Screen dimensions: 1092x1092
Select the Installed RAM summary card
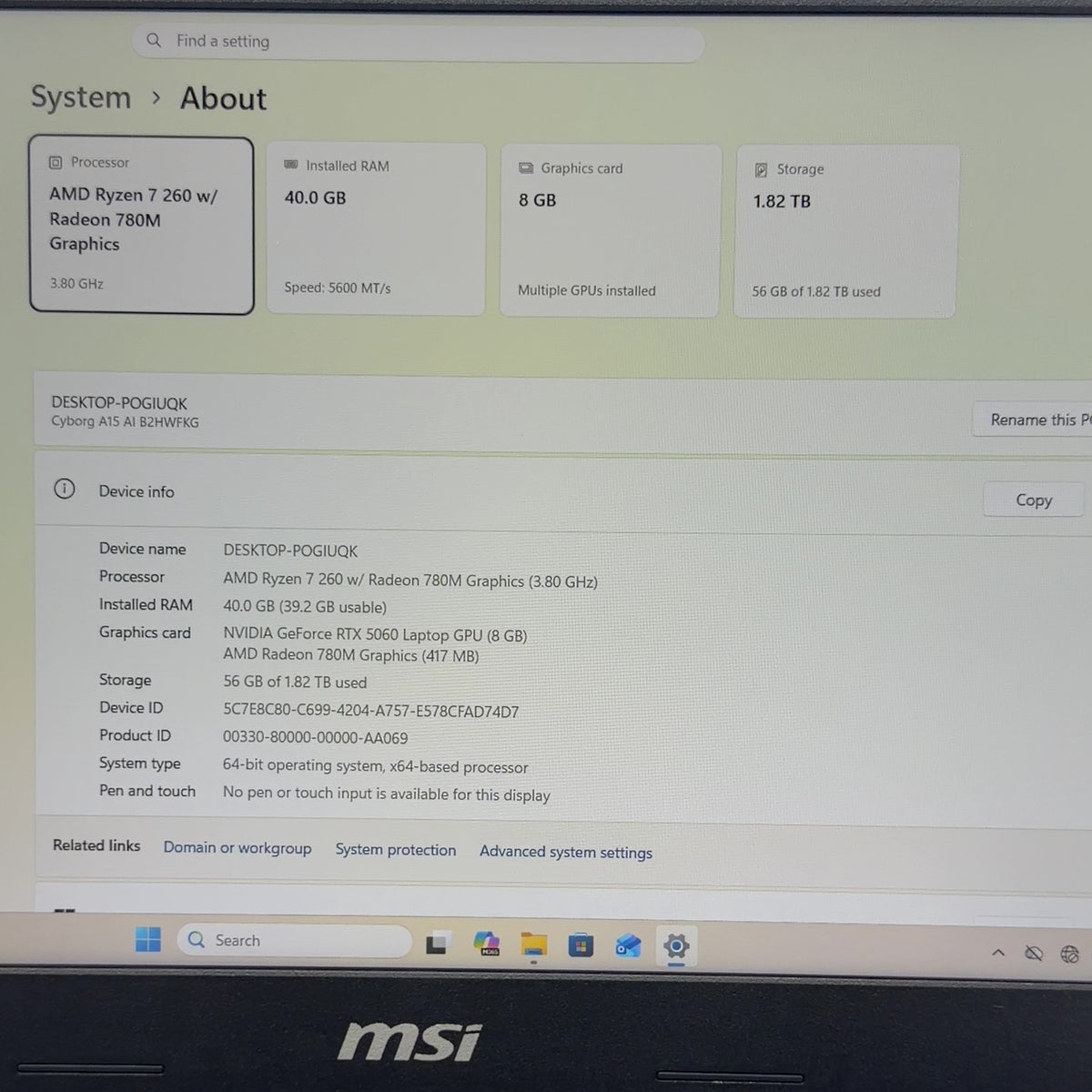[x=377, y=228]
